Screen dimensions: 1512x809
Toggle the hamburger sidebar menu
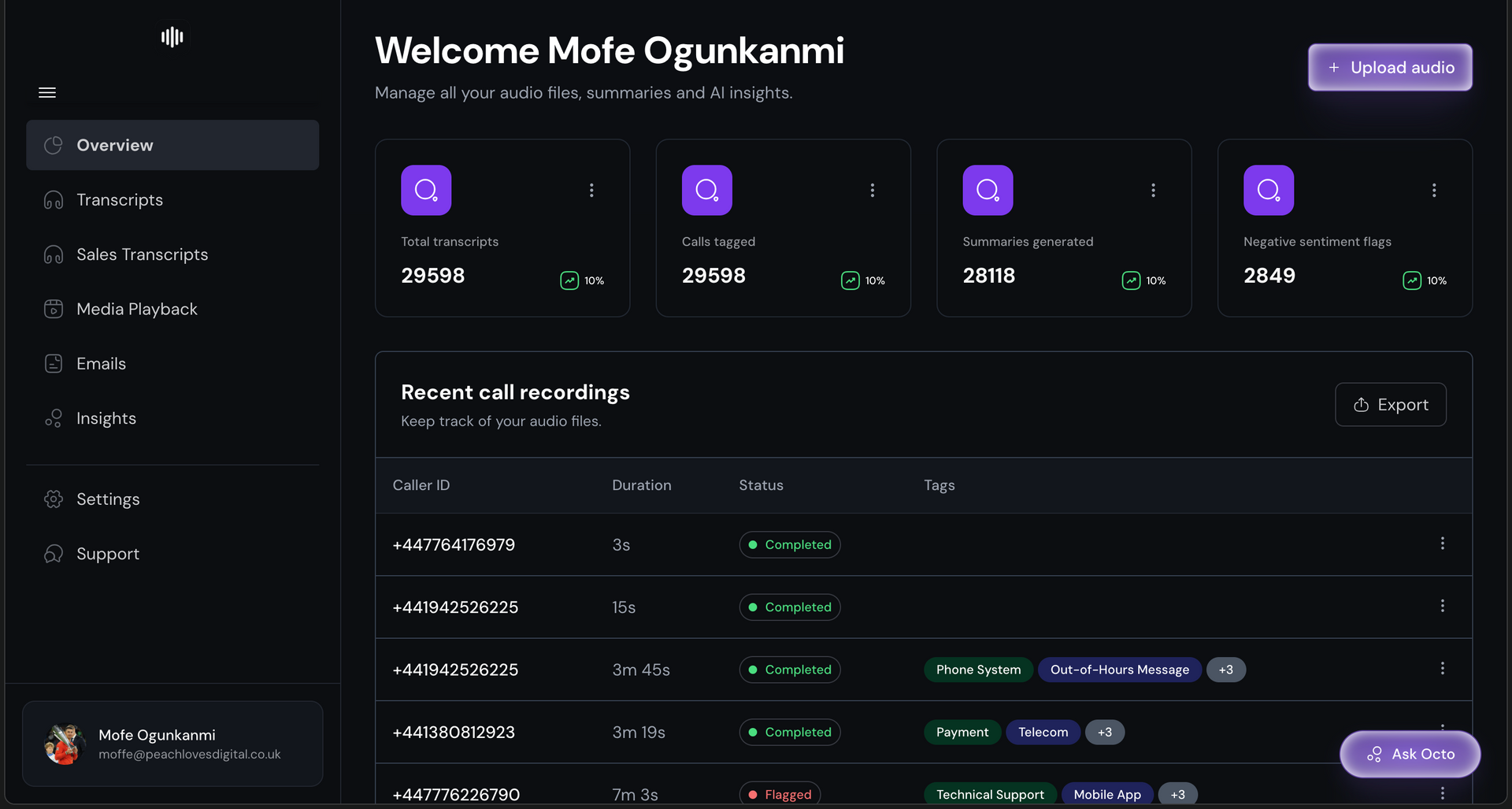click(47, 93)
